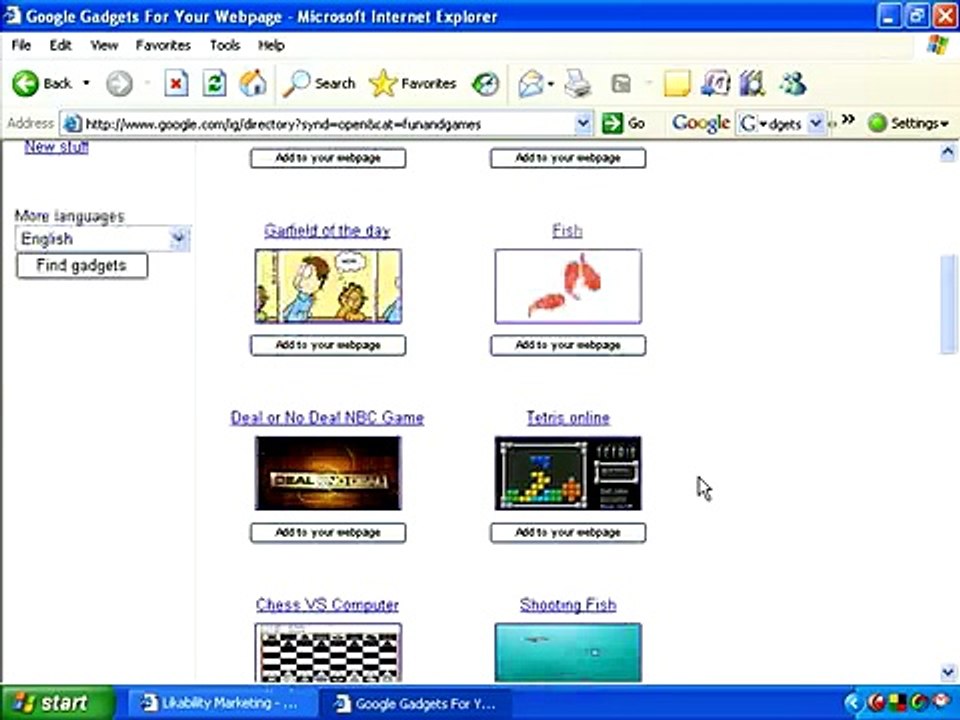Viewport: 960px width, 720px height.
Task: Click the Tetris game thumbnail
Action: click(568, 473)
